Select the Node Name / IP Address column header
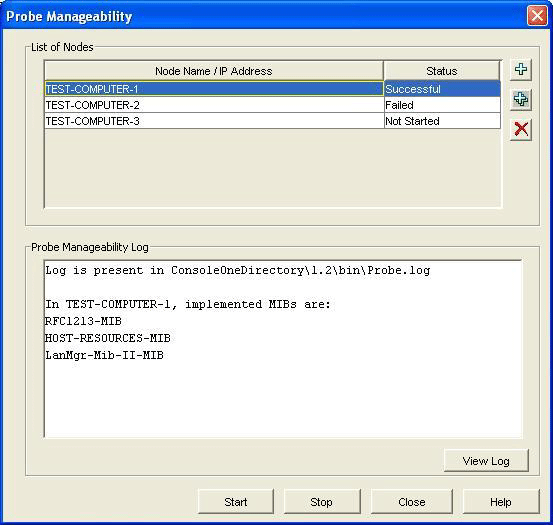The image size is (553, 525). click(x=214, y=71)
